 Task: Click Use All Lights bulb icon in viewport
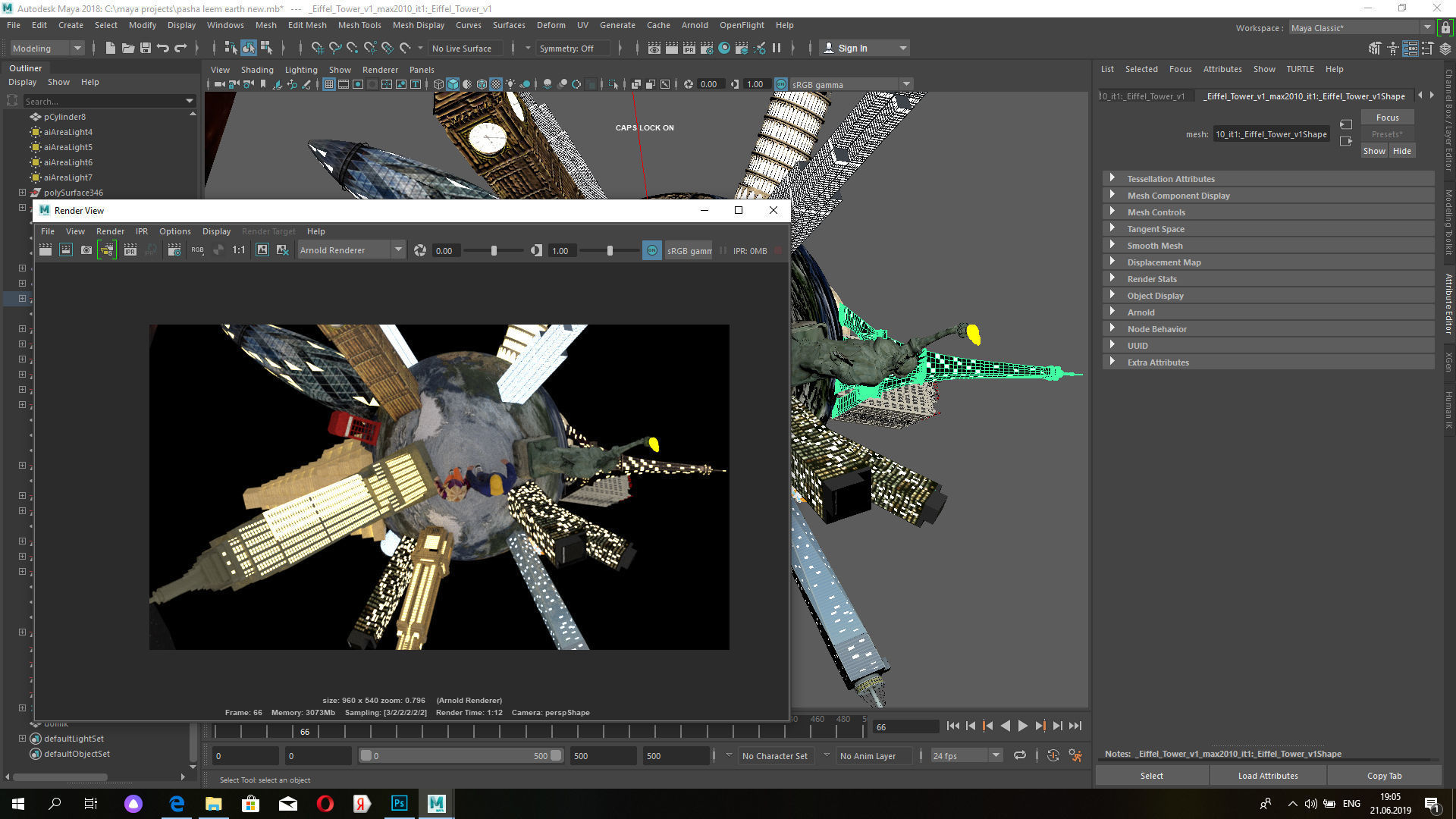[x=510, y=84]
